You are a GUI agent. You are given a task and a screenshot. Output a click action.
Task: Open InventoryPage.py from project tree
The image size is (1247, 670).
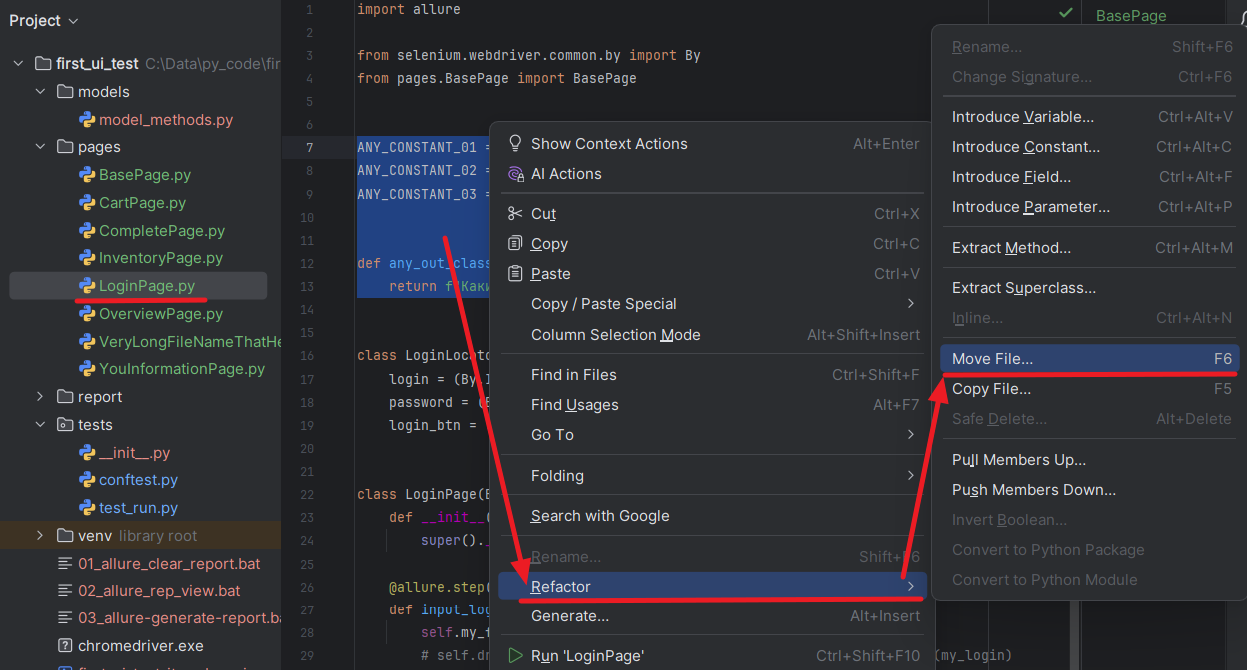click(160, 258)
